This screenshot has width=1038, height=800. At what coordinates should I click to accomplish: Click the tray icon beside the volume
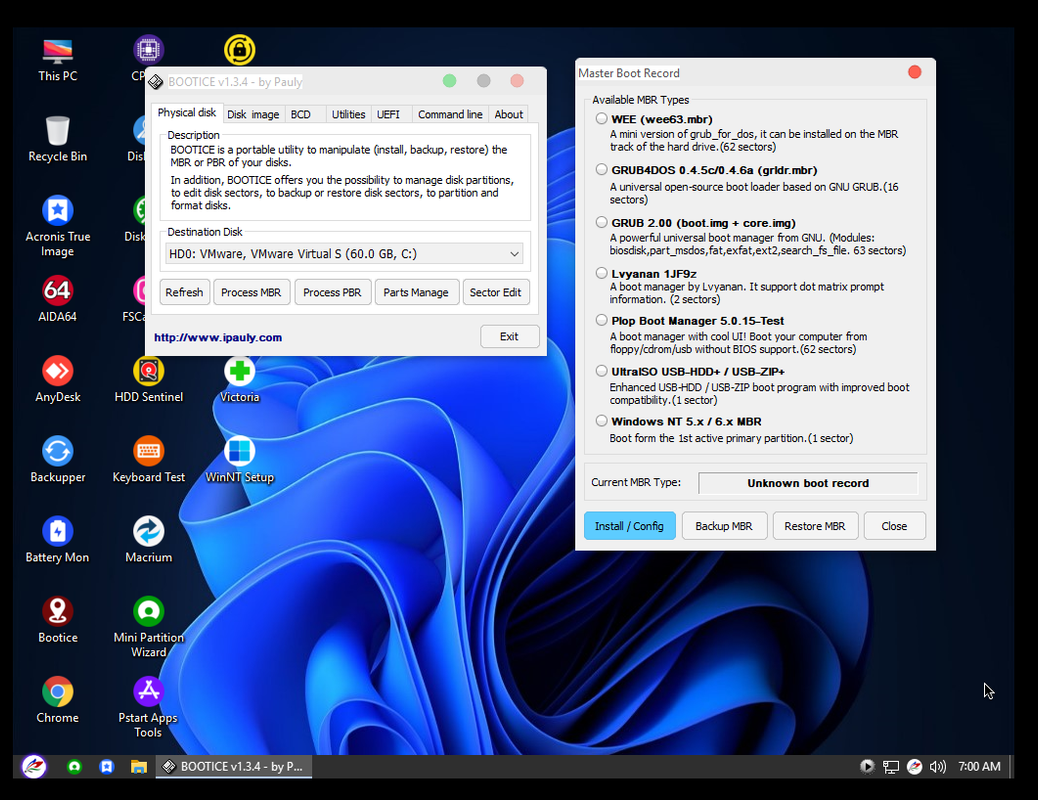914,767
